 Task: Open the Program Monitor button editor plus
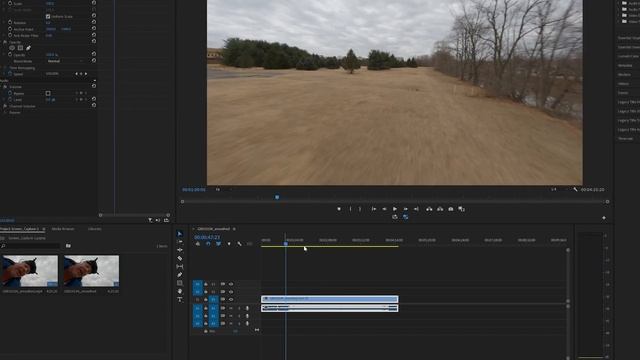tap(604, 218)
